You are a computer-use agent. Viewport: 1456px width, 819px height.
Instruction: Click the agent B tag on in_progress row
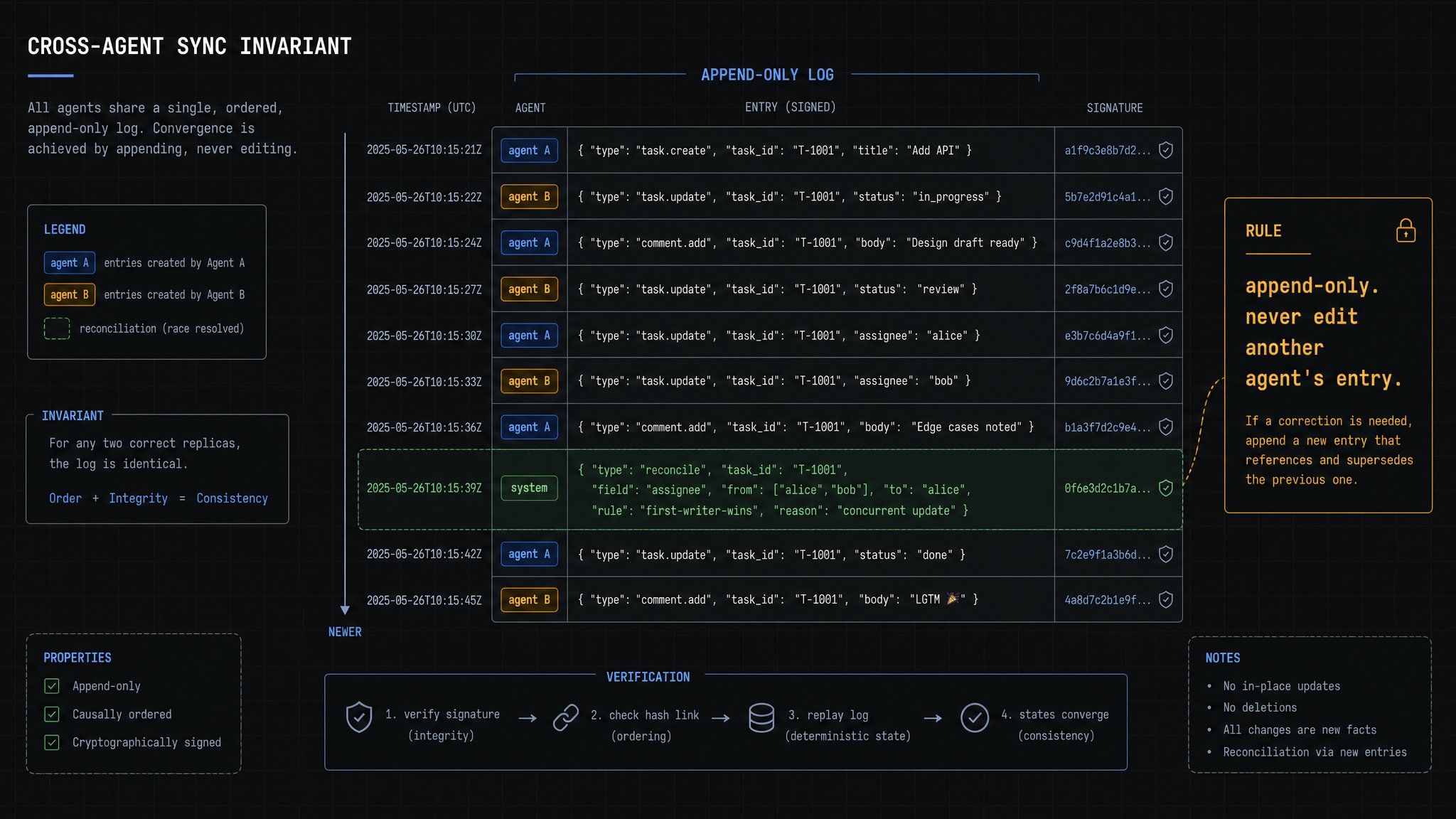click(530, 197)
